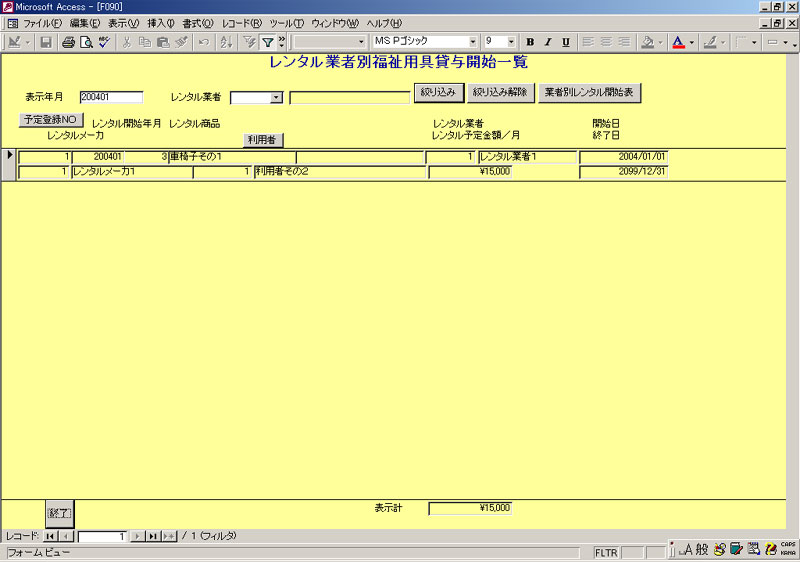This screenshot has width=800, height=562.
Task: Click the Print icon in the toolbar
Action: [x=68, y=42]
